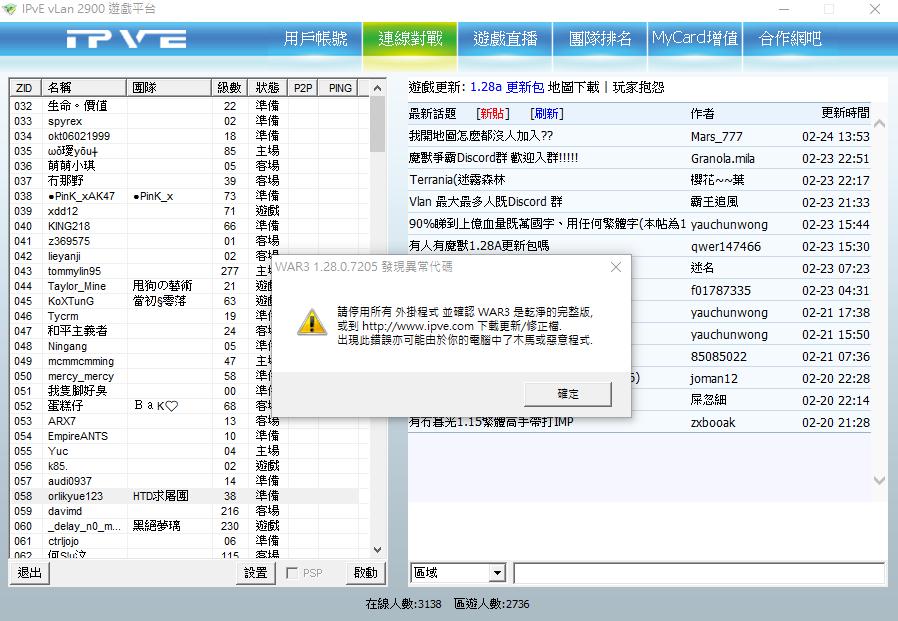The image size is (898, 621).
Task: Click the chat message input field
Action: coord(699,573)
